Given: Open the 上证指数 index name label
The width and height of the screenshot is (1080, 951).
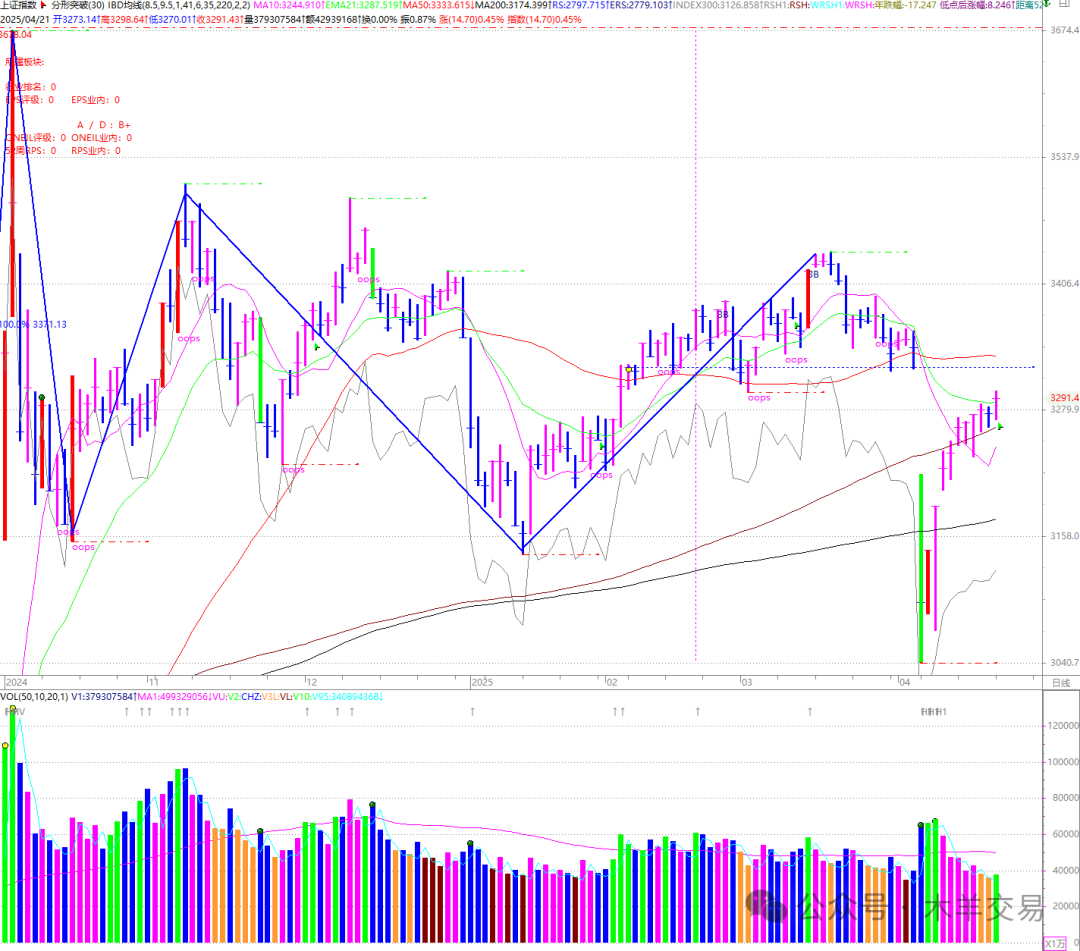Looking at the screenshot, I should 19,6.
